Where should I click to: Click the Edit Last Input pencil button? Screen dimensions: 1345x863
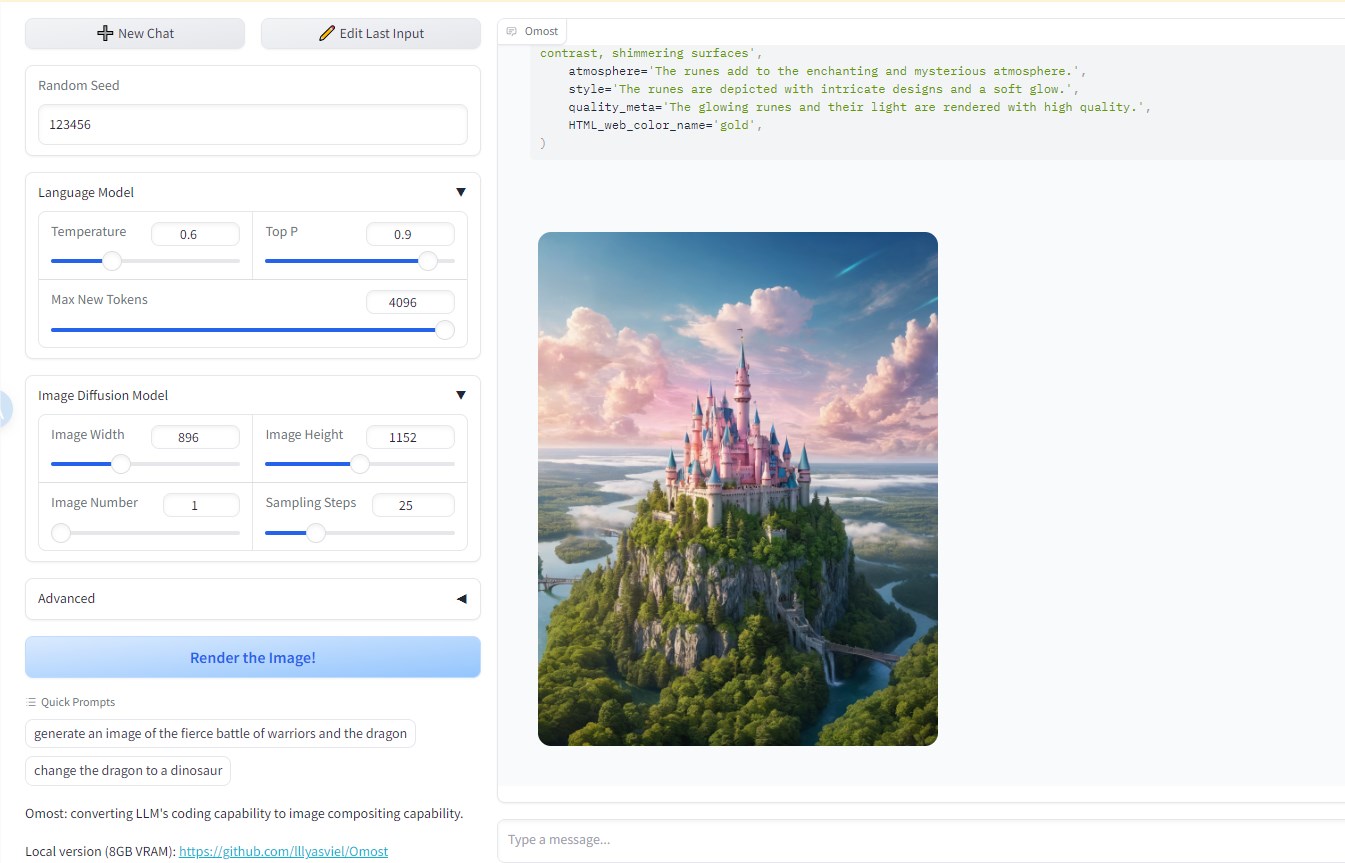click(x=371, y=33)
